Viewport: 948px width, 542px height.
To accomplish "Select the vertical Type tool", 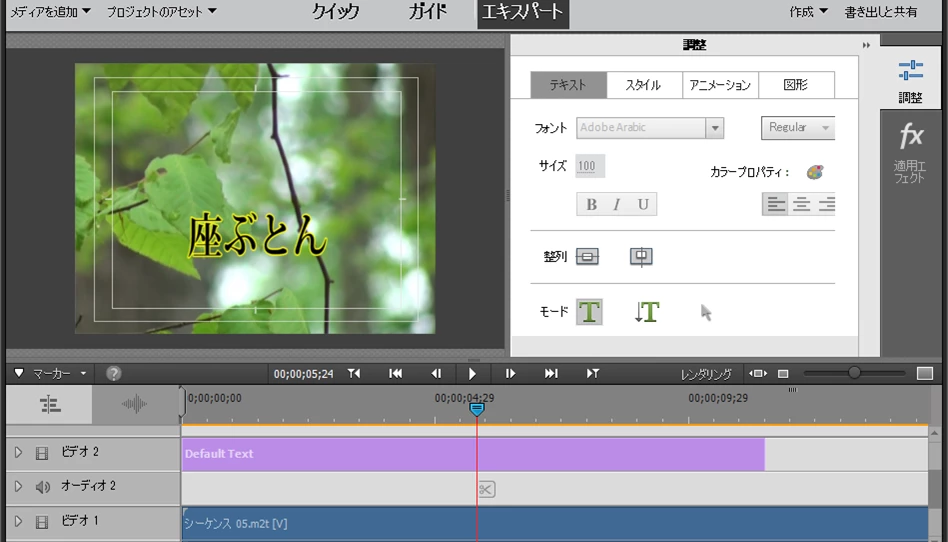I will 646,312.
